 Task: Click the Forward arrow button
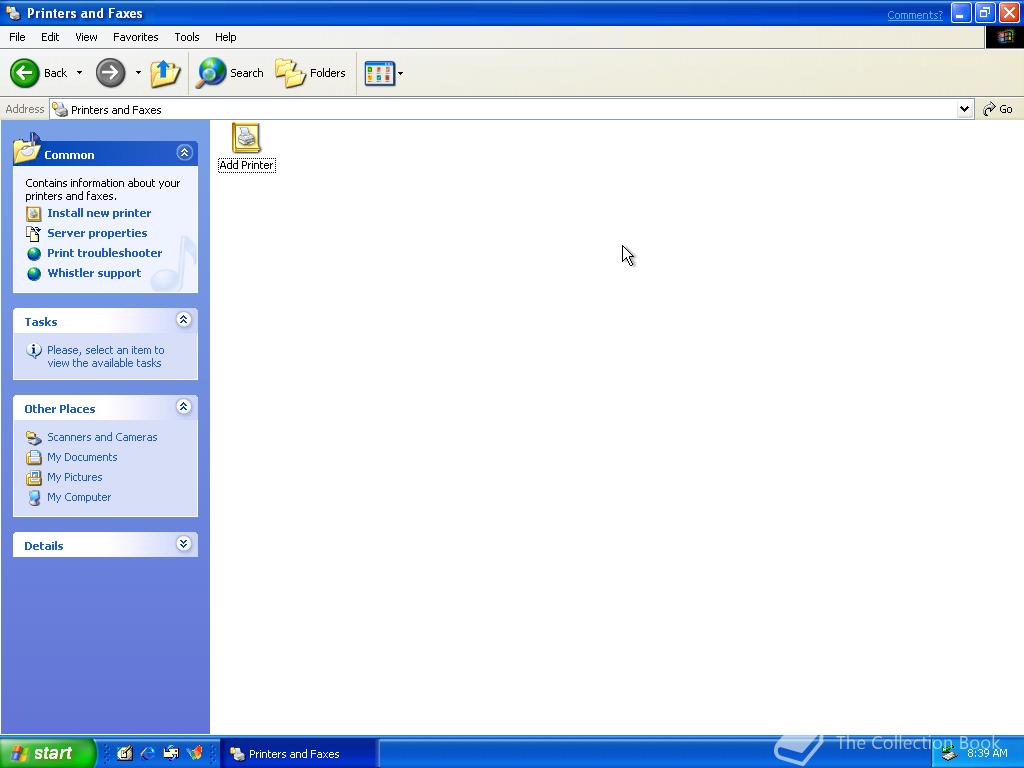tap(110, 72)
